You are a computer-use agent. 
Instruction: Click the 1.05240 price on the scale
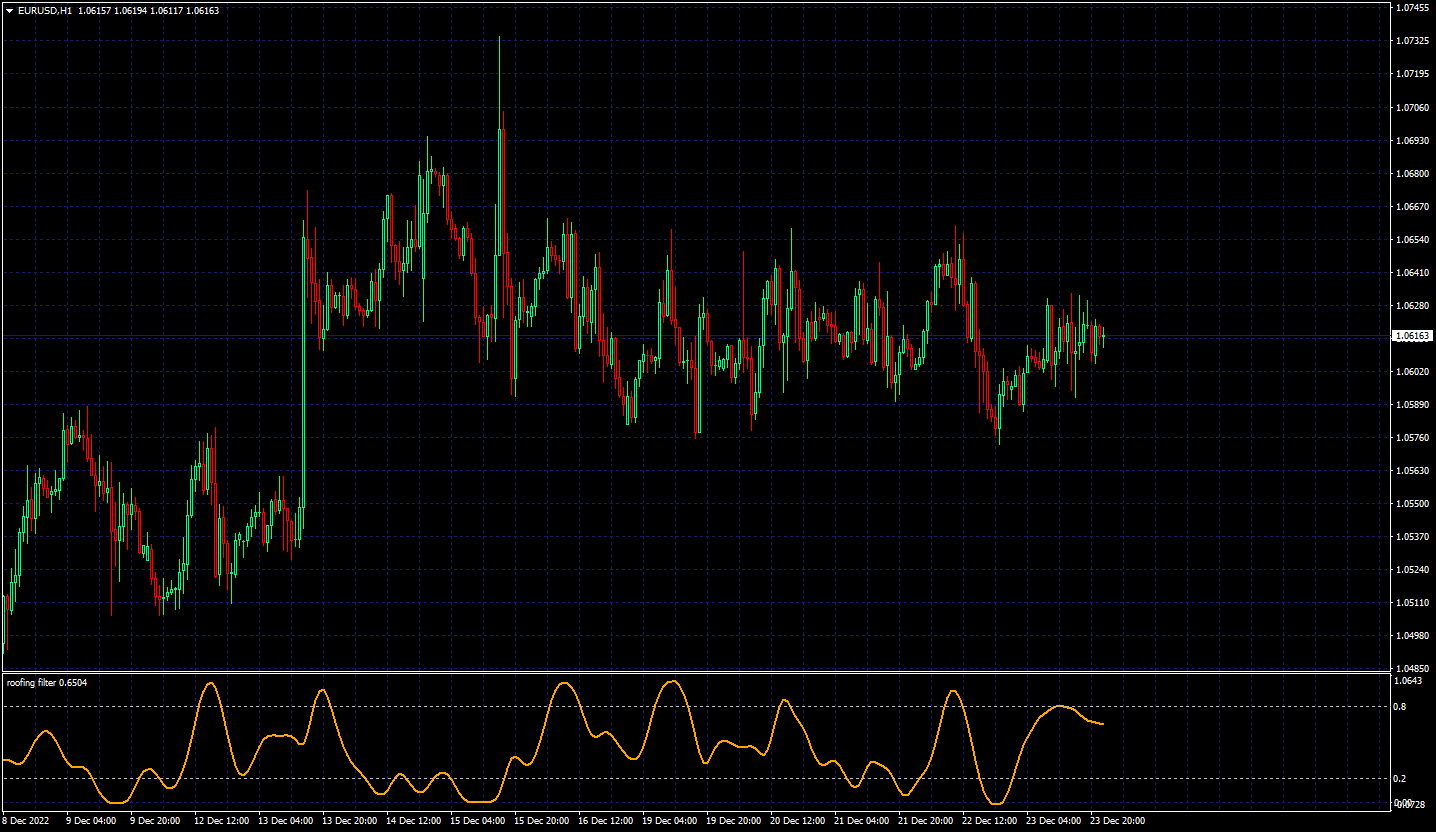1412,569
